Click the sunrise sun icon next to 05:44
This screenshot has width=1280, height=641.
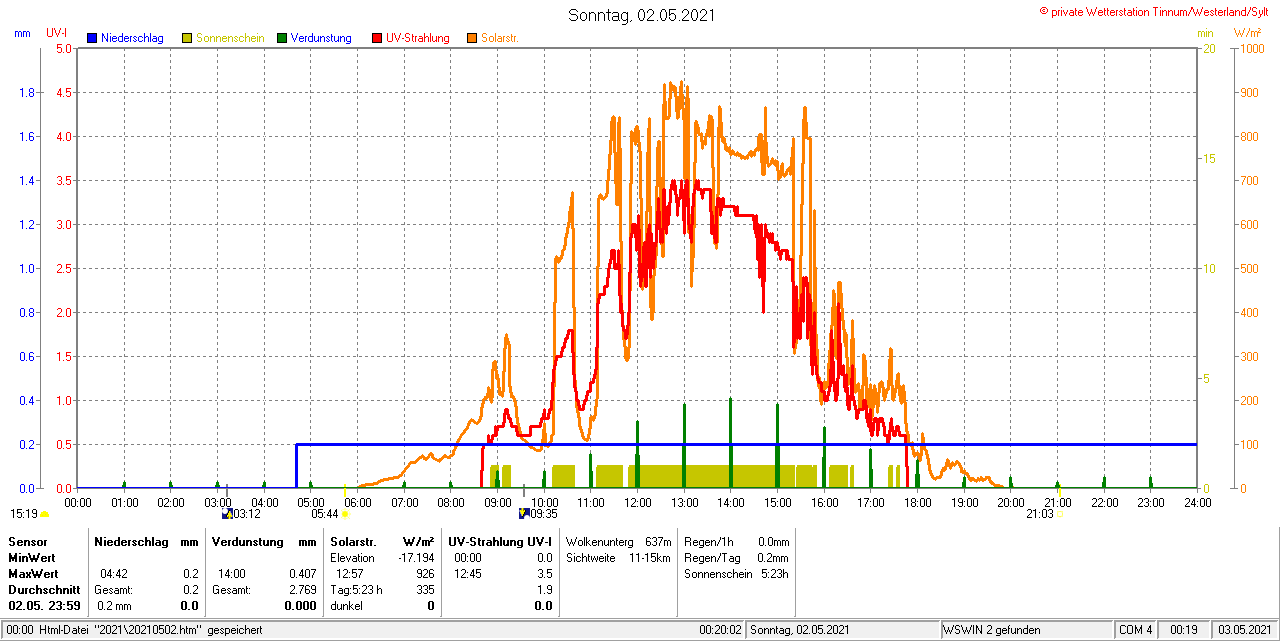tap(345, 514)
